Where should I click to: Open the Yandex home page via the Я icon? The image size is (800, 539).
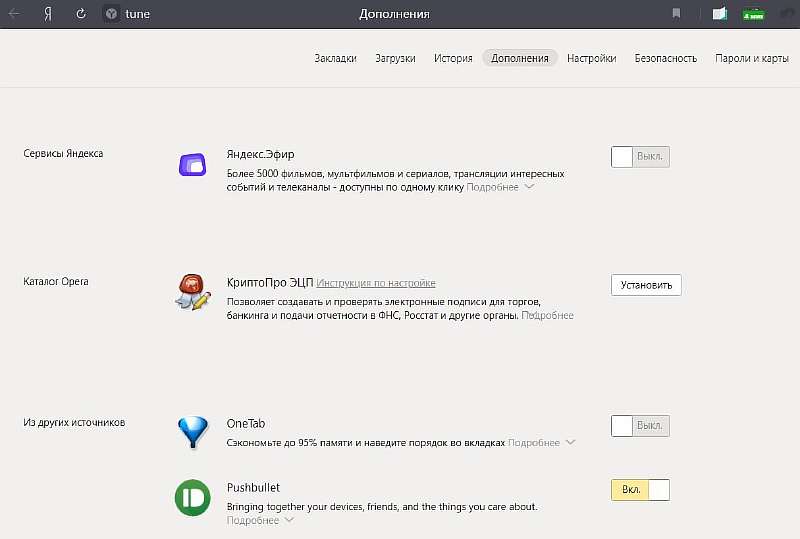48,14
